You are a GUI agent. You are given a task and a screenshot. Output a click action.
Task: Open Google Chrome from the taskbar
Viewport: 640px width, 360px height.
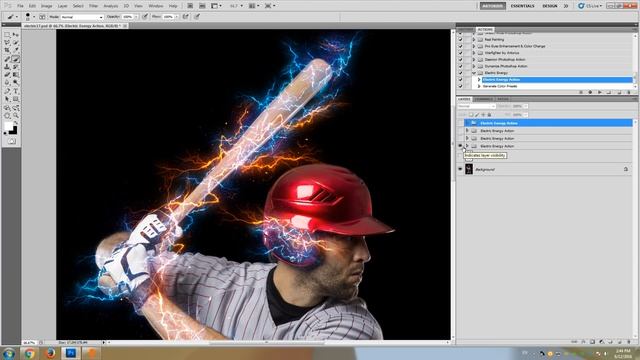click(29, 353)
